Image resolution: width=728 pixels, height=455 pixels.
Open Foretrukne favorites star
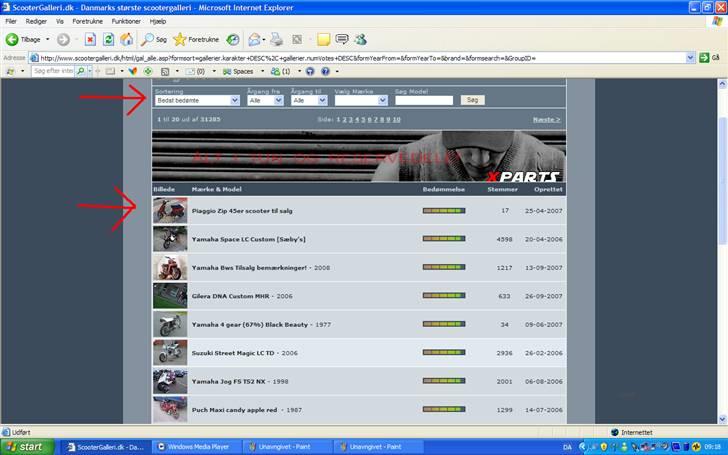(196, 39)
